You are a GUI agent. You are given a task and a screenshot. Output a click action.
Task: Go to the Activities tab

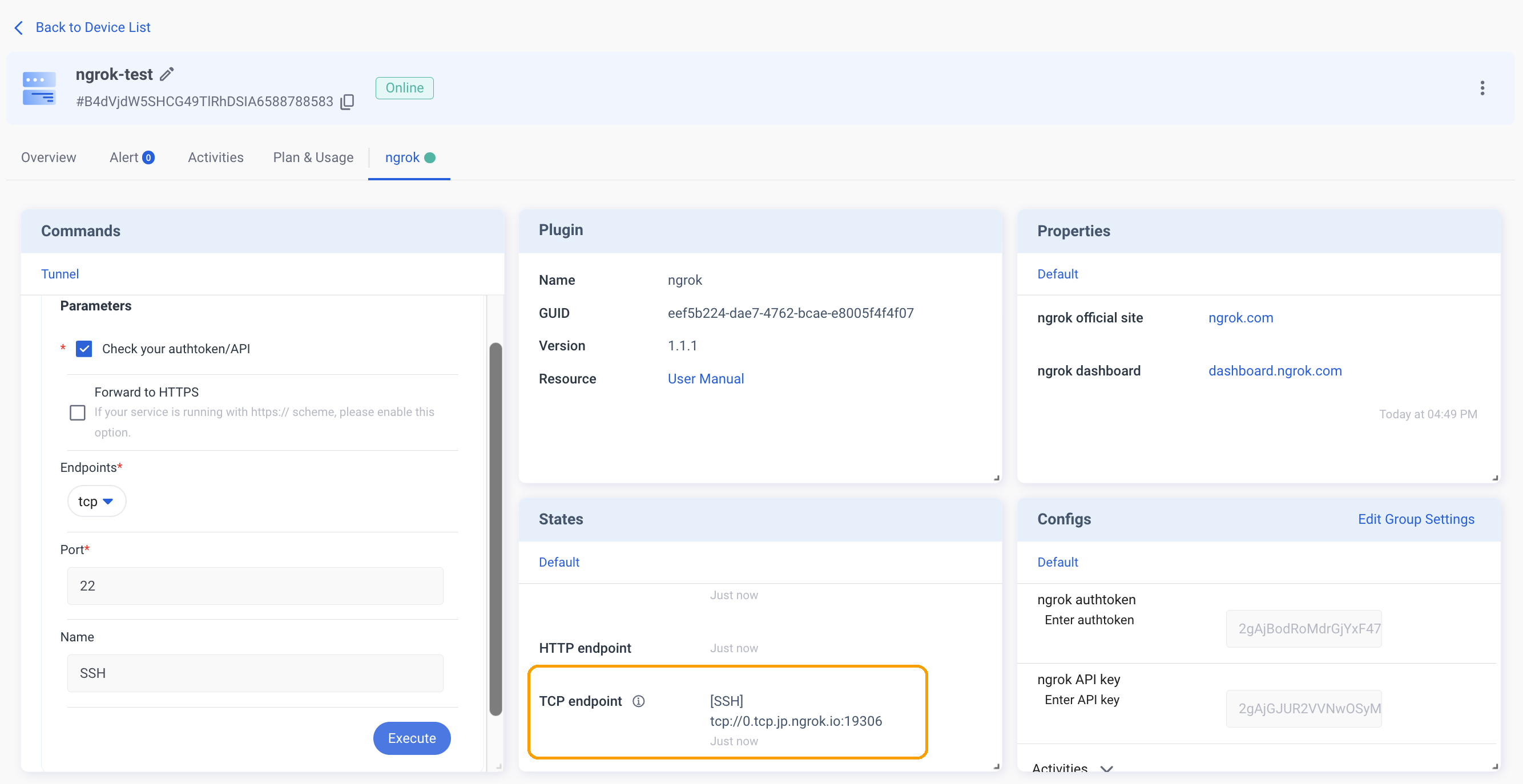(215, 157)
